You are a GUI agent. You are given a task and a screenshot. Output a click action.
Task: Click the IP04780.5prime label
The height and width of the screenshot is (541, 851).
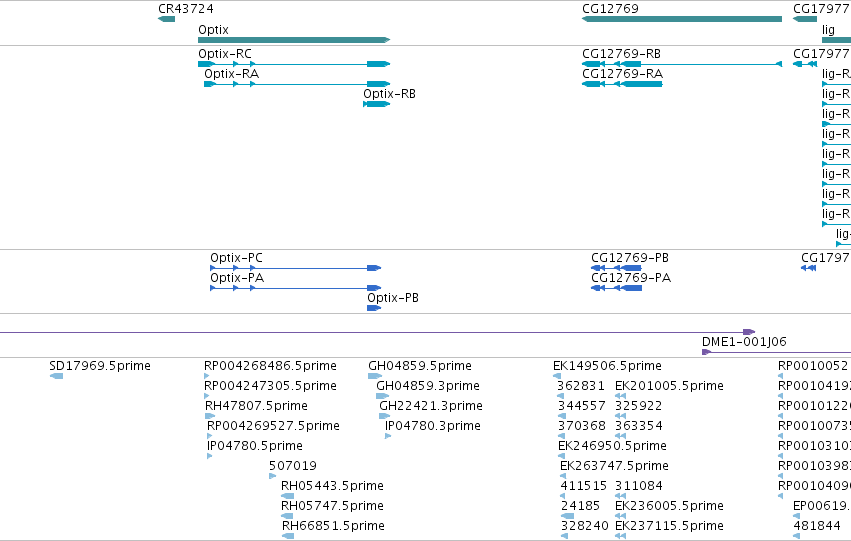click(x=255, y=446)
